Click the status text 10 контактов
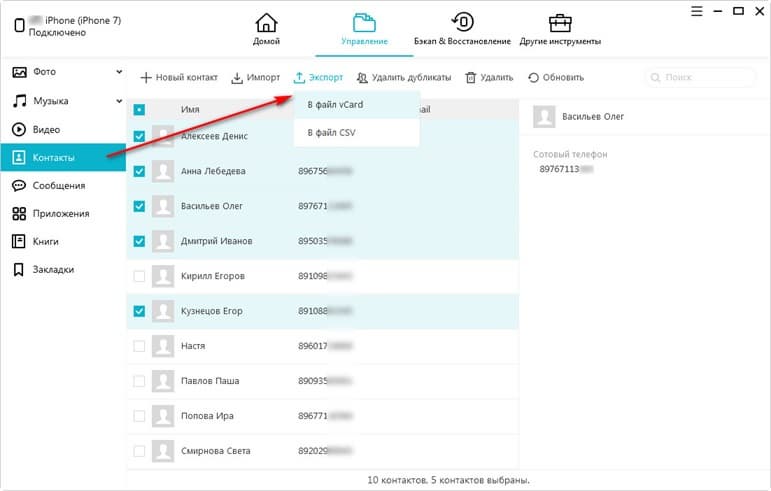Image resolution: width=771 pixels, height=491 pixels. 448,480
